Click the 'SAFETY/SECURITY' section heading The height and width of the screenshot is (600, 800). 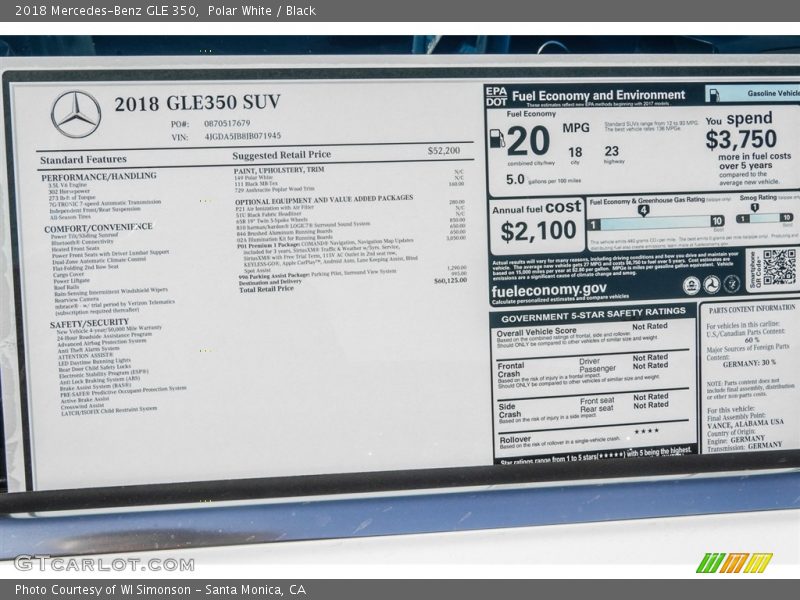[x=89, y=323]
